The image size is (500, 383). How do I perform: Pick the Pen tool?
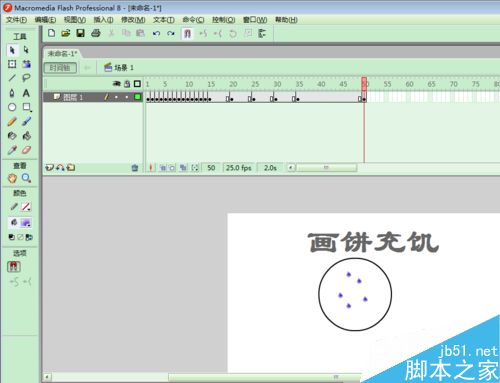(x=12, y=93)
